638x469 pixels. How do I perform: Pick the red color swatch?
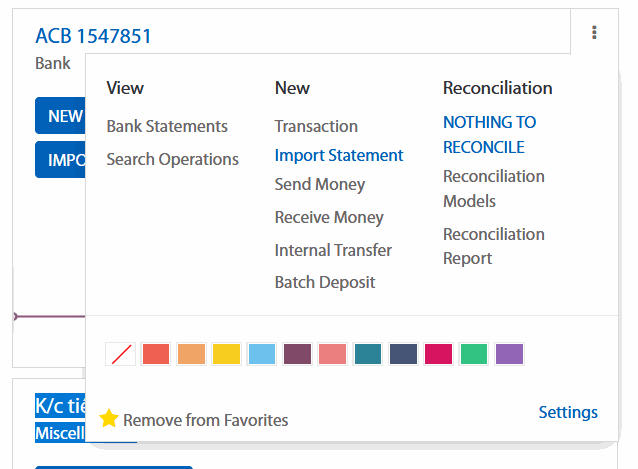click(156, 354)
